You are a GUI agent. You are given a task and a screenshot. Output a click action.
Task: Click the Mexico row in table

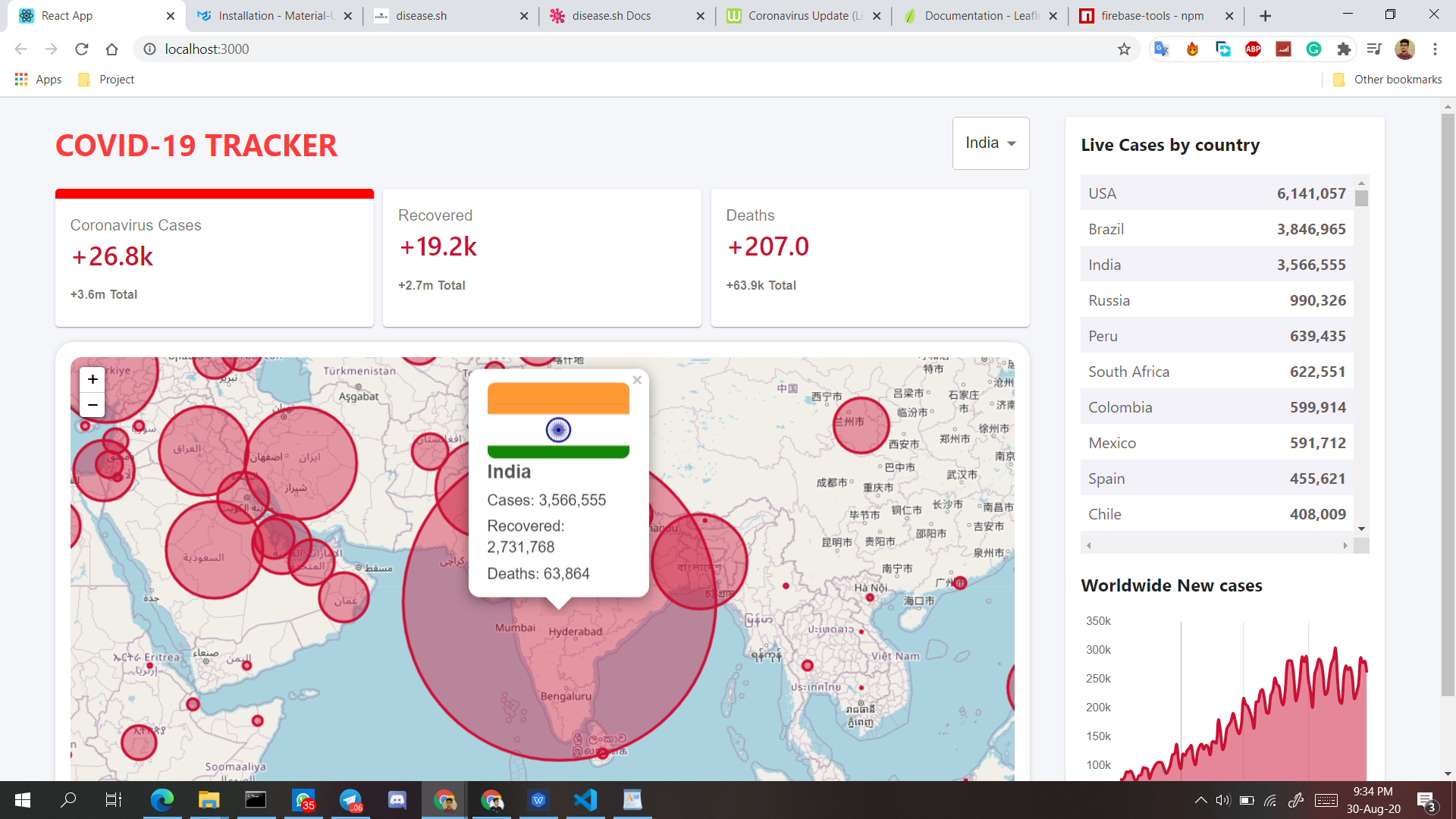pyautogui.click(x=1217, y=443)
